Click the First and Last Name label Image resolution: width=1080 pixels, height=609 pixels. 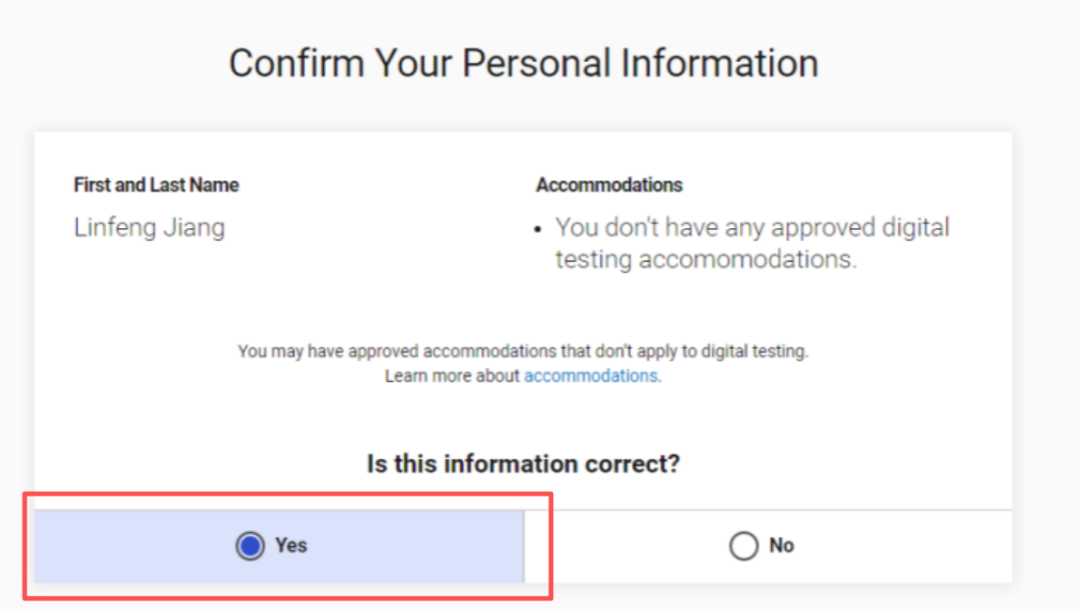click(x=156, y=185)
